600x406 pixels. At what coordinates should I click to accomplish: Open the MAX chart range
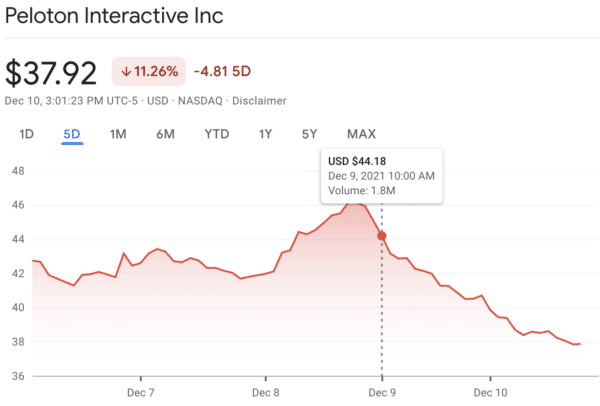361,134
